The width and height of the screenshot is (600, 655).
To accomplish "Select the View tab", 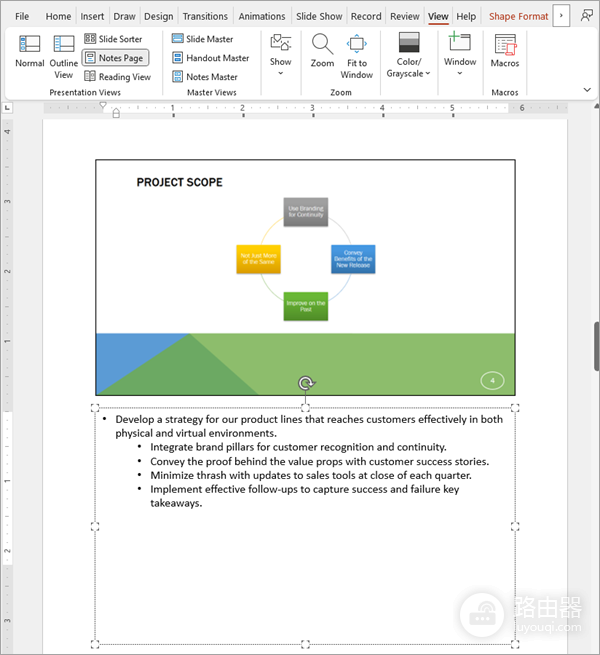I will (x=438, y=16).
